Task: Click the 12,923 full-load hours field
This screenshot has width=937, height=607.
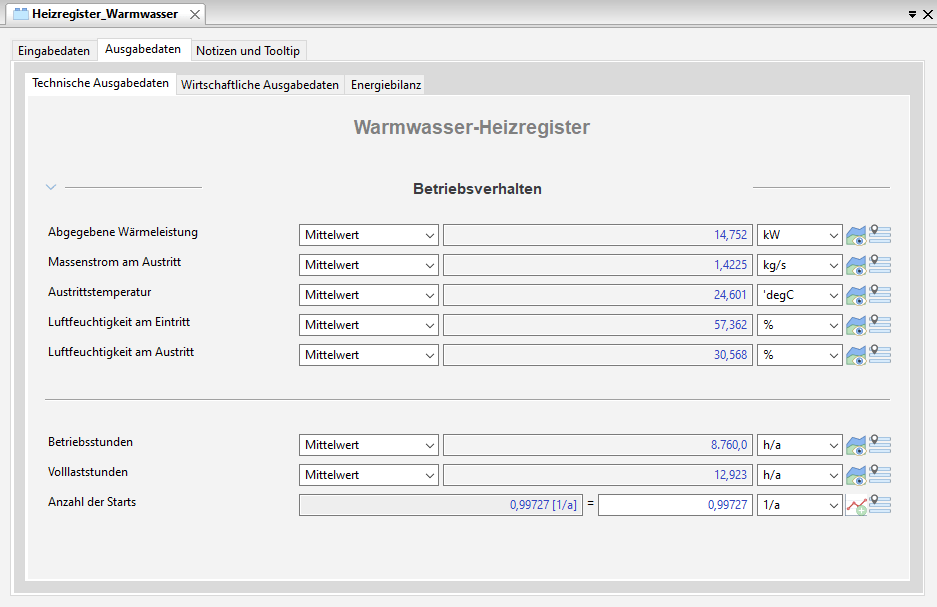Action: coord(598,474)
